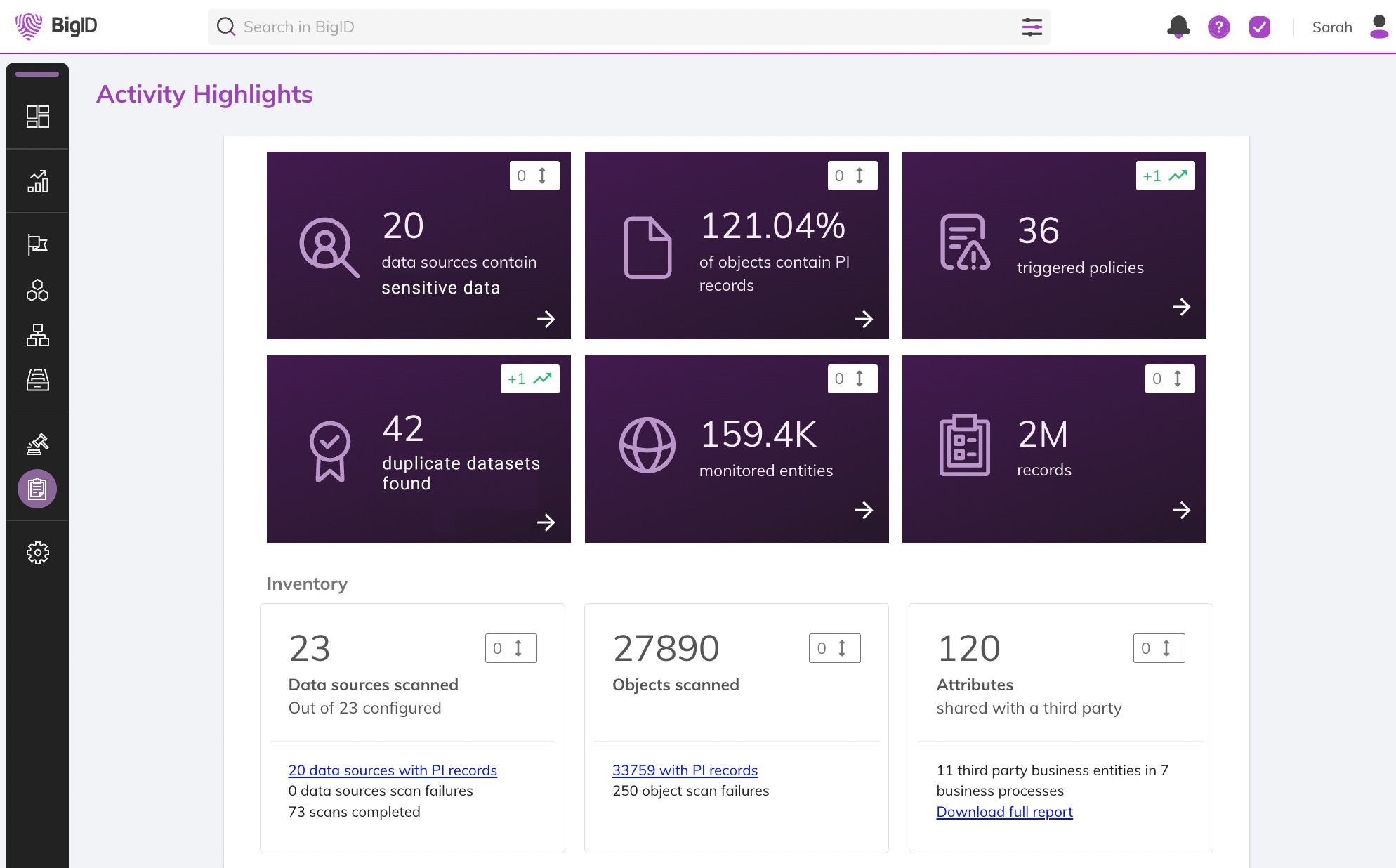Click Download full report link

(x=1004, y=812)
